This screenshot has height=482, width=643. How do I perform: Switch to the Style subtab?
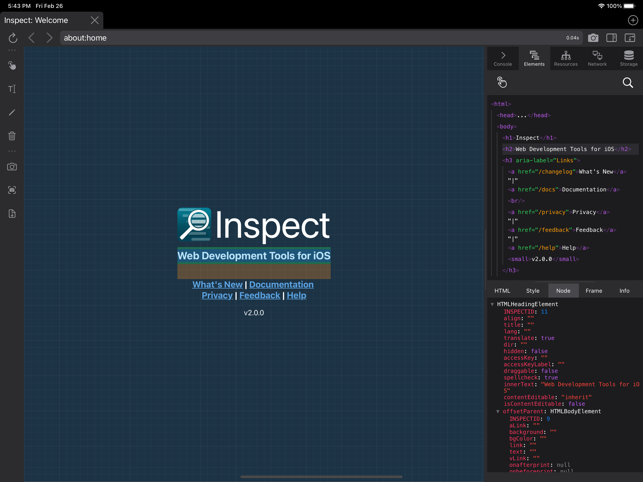pos(533,290)
